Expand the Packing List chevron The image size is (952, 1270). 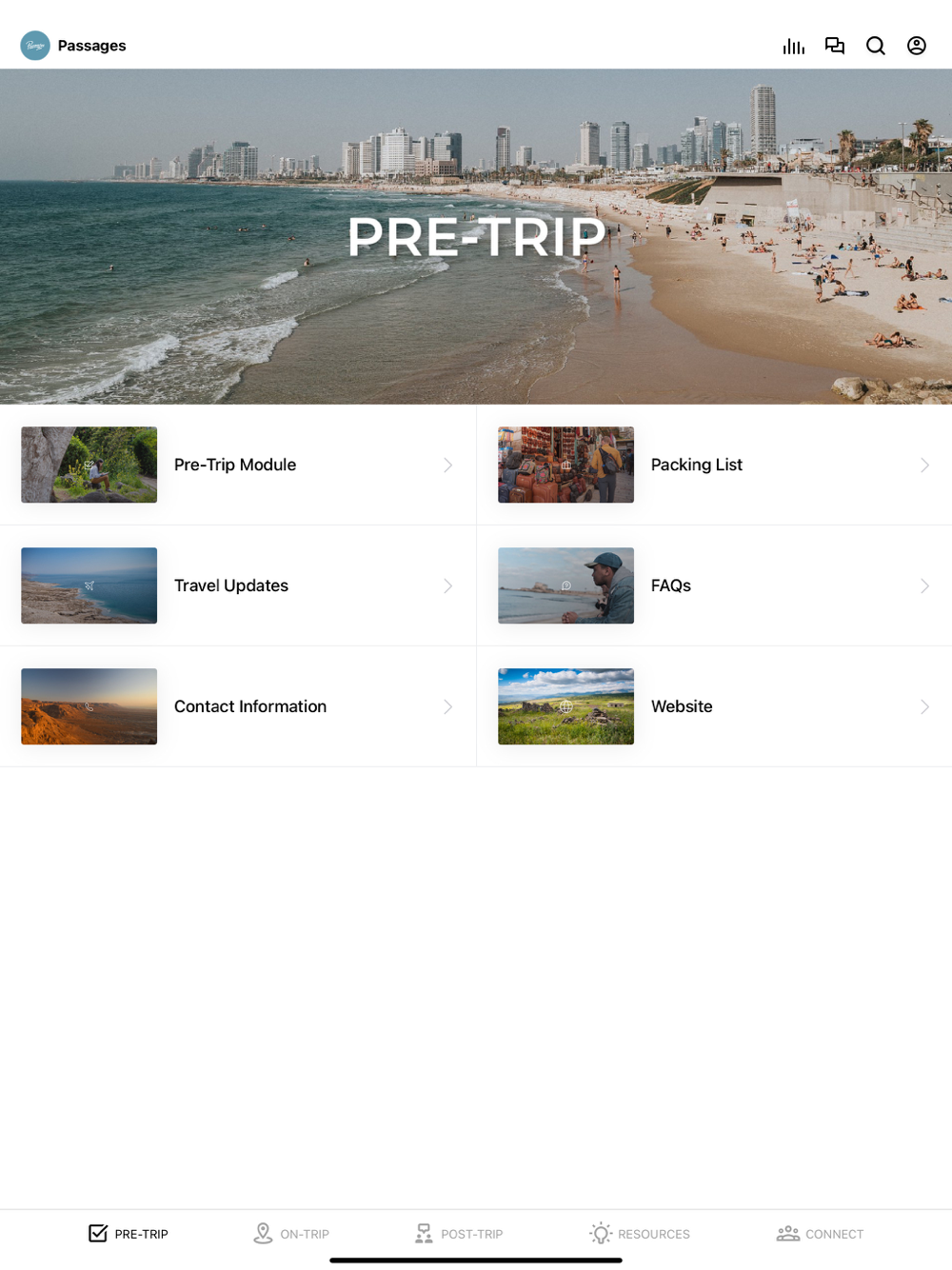[924, 465]
